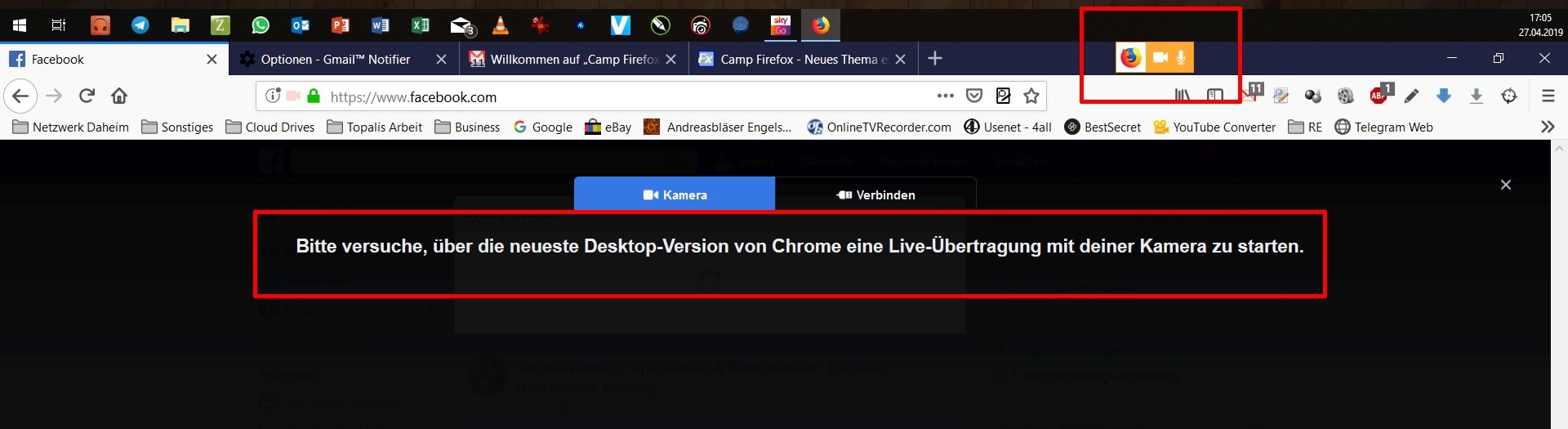
Task: Click the crosshair extension icon
Action: click(x=1509, y=96)
